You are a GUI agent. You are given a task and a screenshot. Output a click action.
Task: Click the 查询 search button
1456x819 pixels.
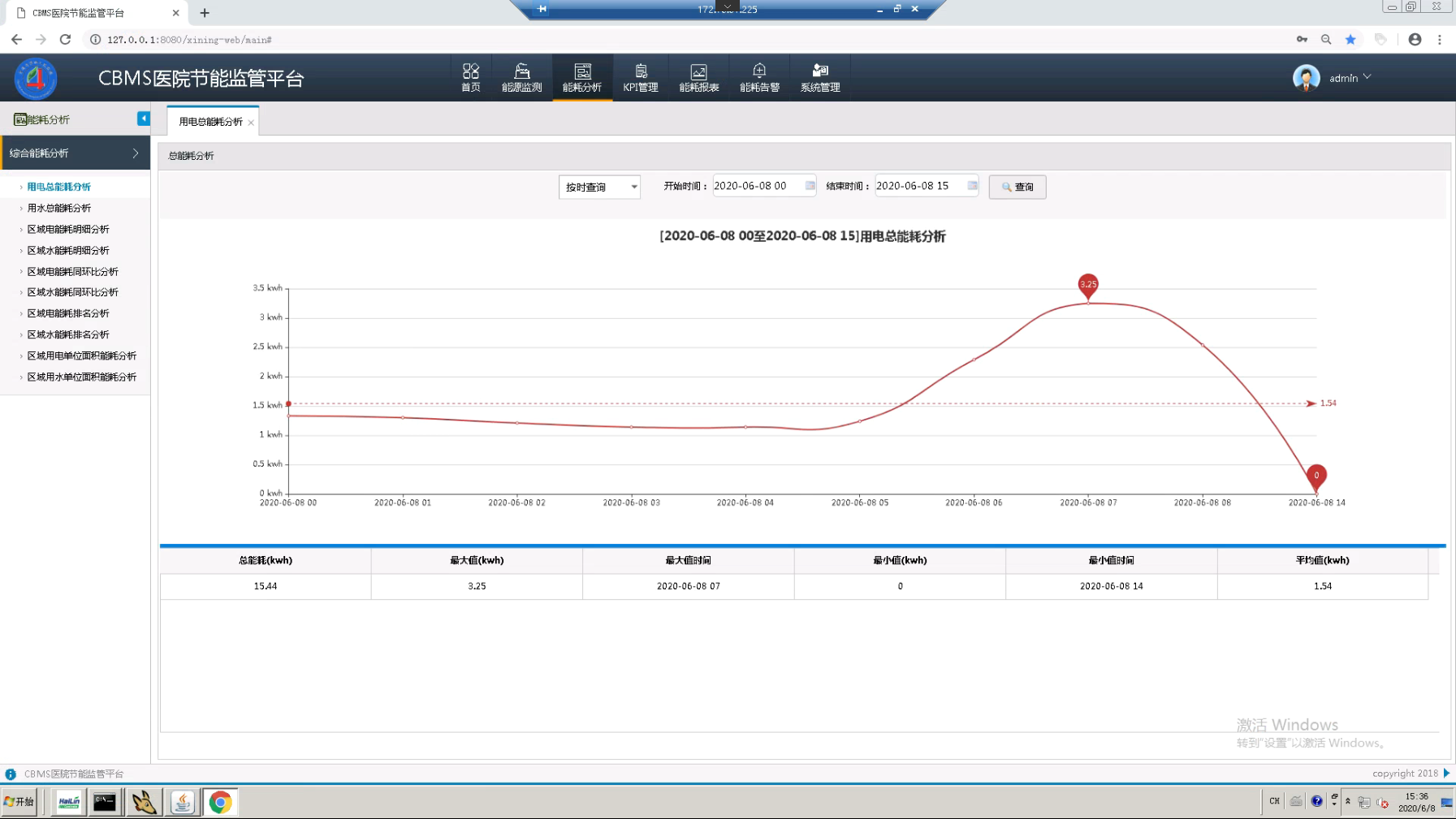(x=1017, y=187)
